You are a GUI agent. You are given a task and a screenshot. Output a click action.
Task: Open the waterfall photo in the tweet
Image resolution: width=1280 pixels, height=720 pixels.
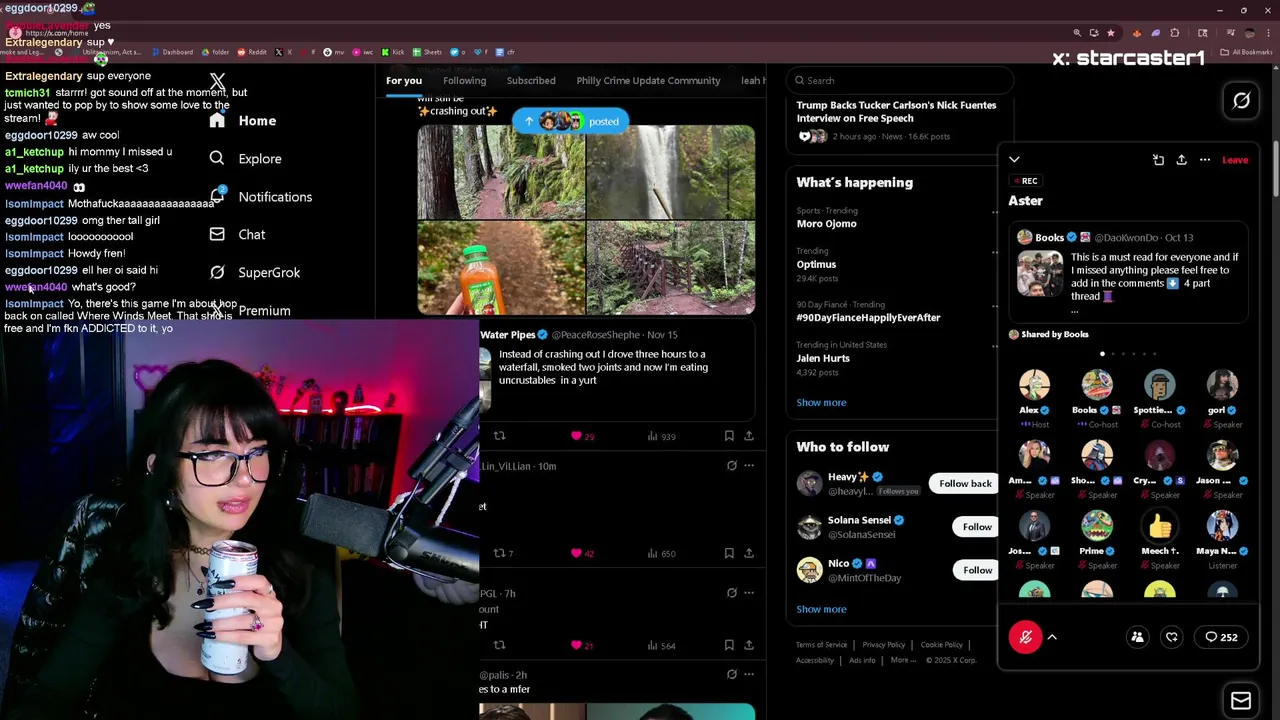[670, 172]
